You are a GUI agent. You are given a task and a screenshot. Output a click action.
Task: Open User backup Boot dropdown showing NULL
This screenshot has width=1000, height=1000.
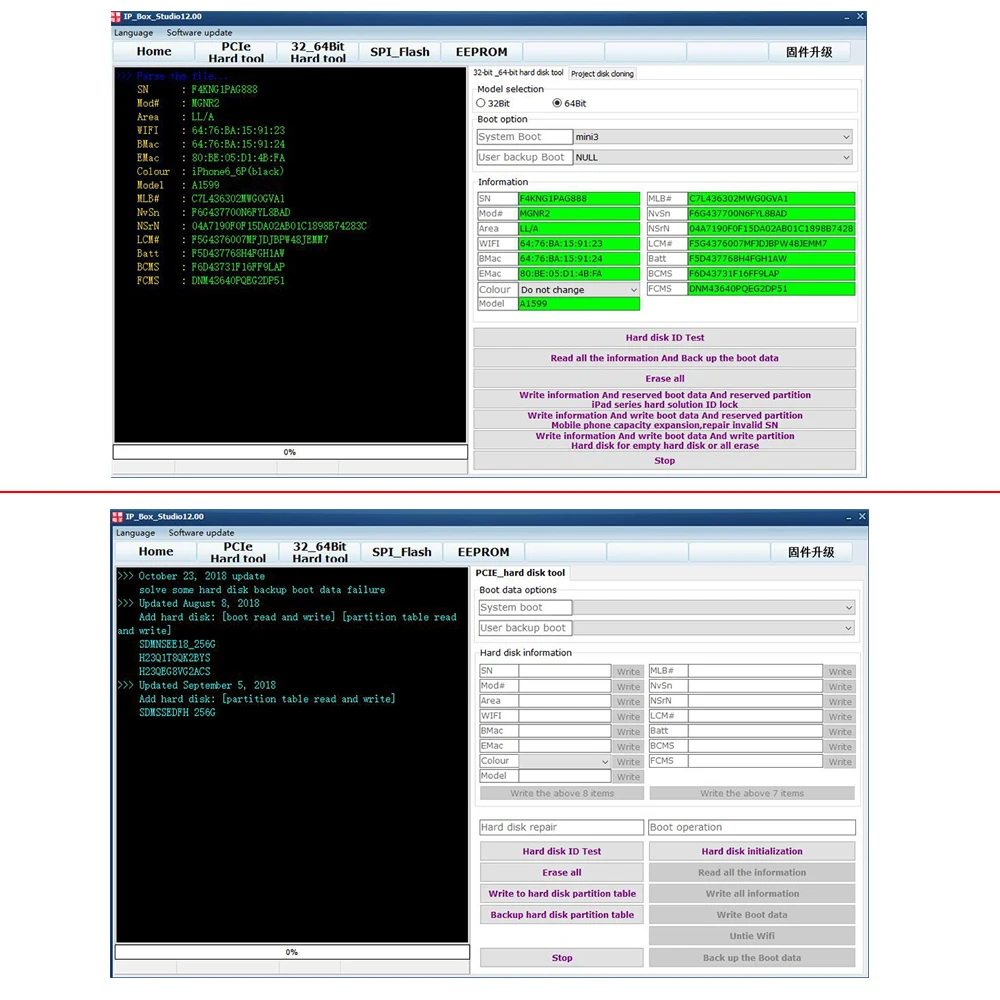point(714,157)
